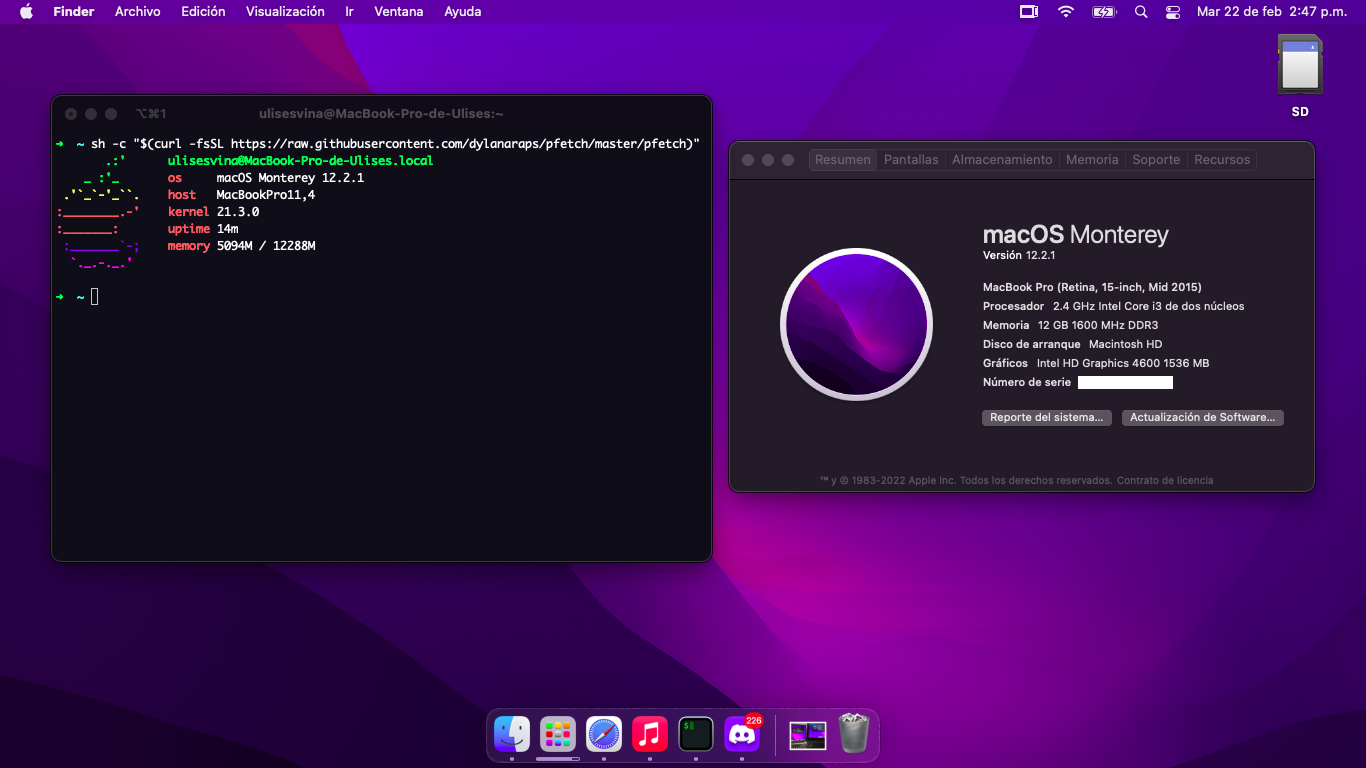The height and width of the screenshot is (768, 1366).
Task: Click the curl pfetch command line
Action: (x=395, y=143)
